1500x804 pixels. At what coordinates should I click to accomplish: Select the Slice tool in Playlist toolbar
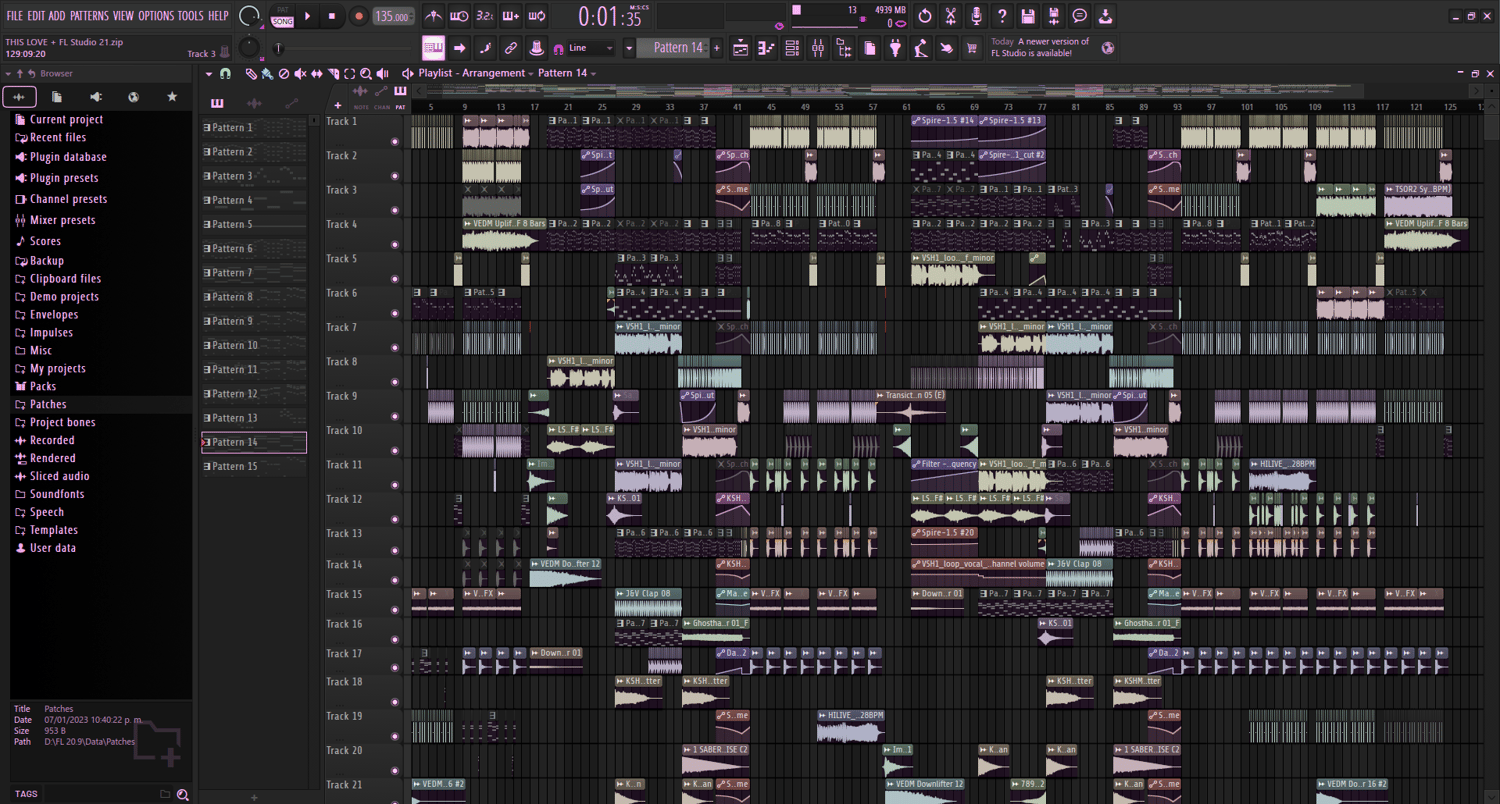pyautogui.click(x=332, y=73)
